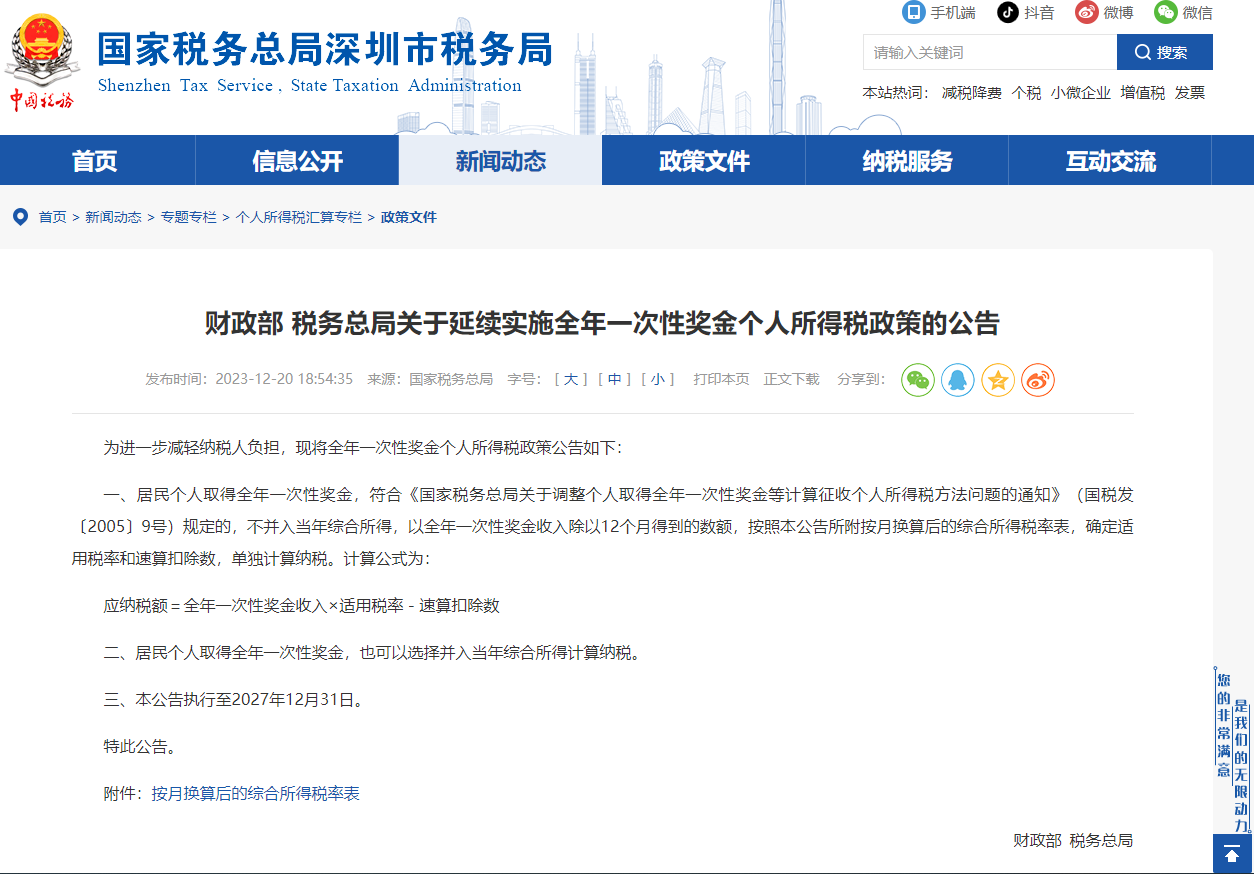The image size is (1254, 874).
Task: Open attachment 按月换算后的综合所得税率表
Action: coord(255,794)
